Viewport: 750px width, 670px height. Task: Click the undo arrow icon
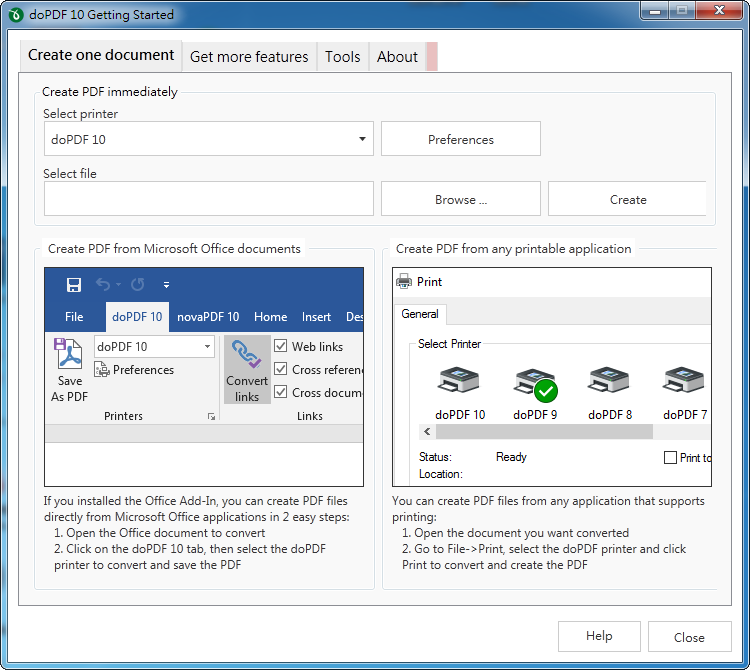(x=103, y=285)
